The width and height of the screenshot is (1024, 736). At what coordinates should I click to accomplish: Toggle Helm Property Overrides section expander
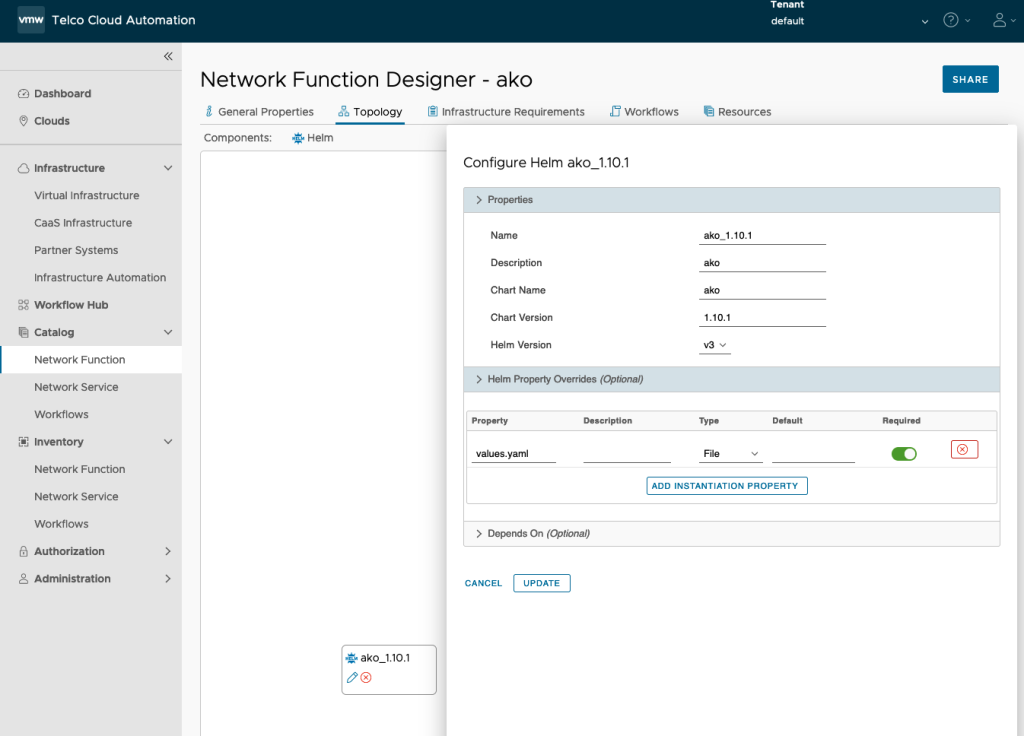point(479,379)
